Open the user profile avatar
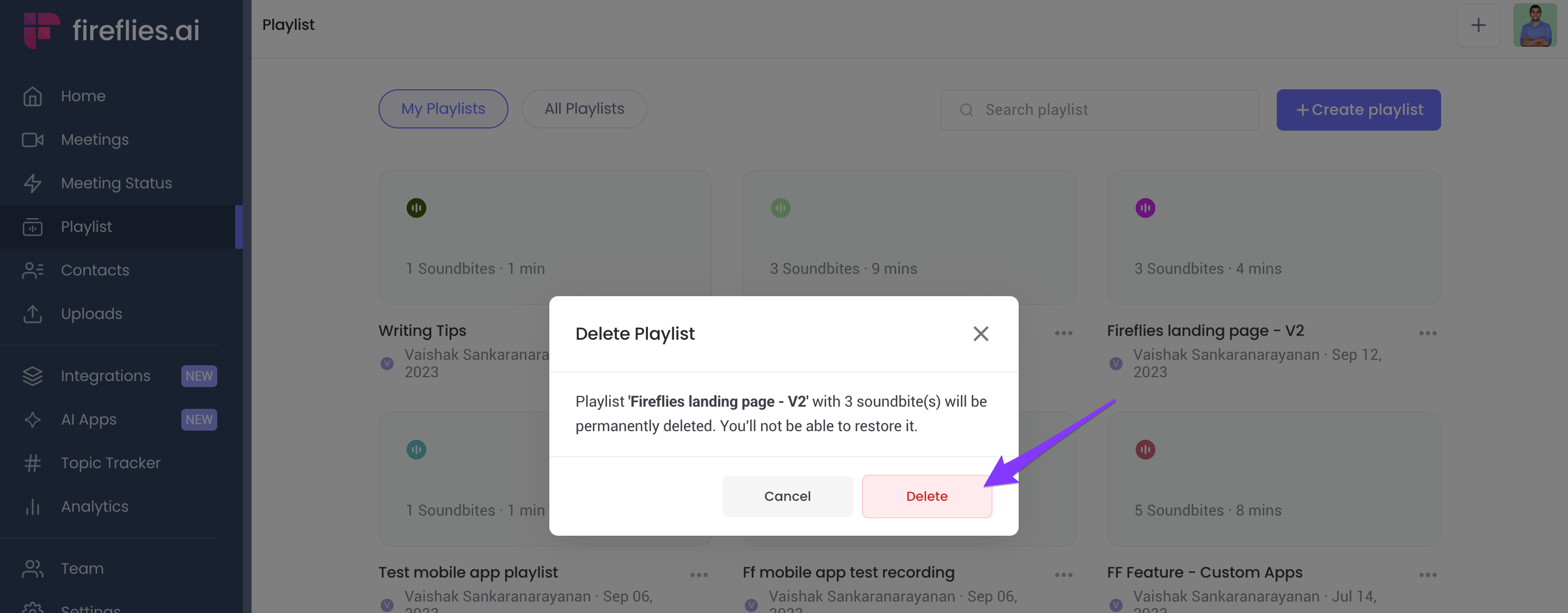Image resolution: width=1568 pixels, height=613 pixels. (1535, 26)
